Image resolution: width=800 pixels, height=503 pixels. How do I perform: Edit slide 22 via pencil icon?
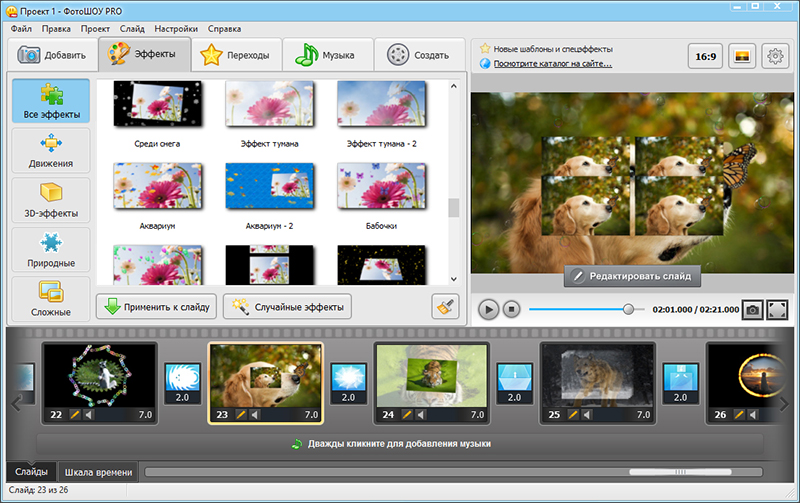tap(74, 415)
